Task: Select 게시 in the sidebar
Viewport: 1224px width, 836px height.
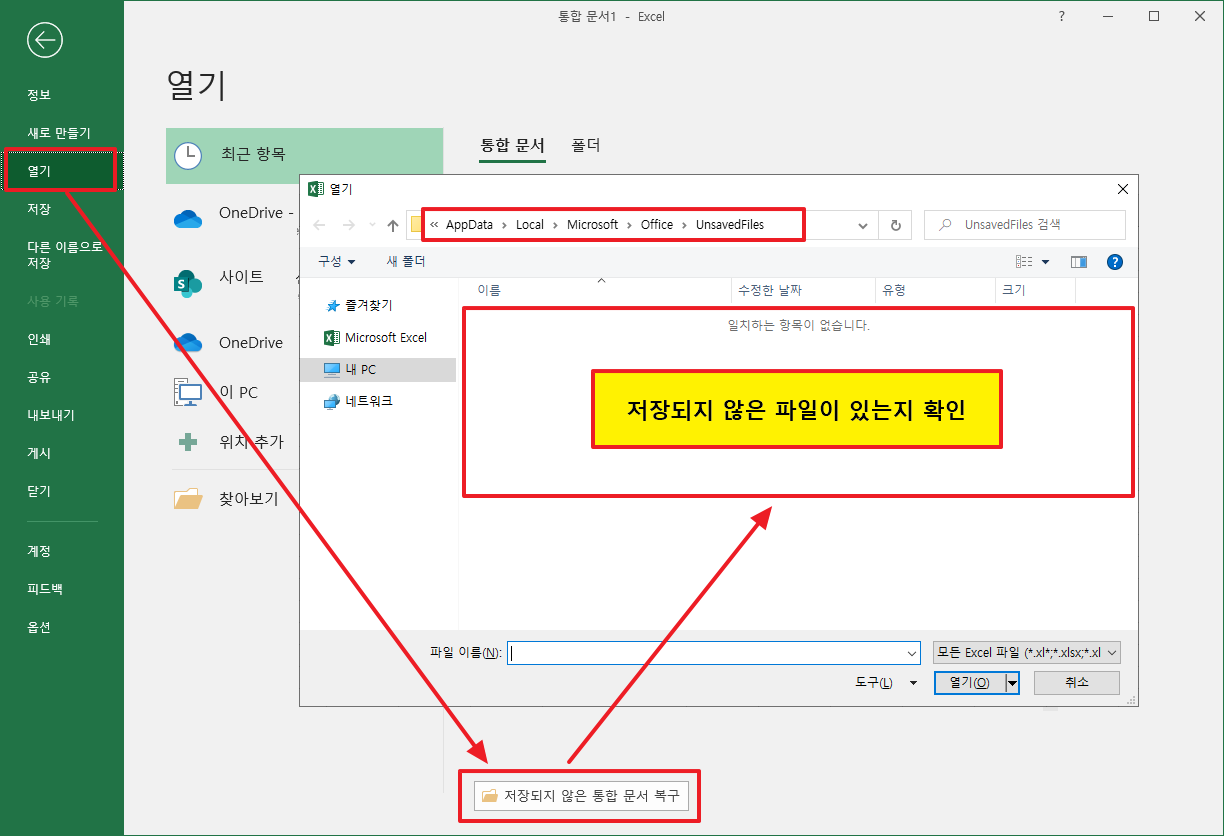Action: tap(39, 453)
